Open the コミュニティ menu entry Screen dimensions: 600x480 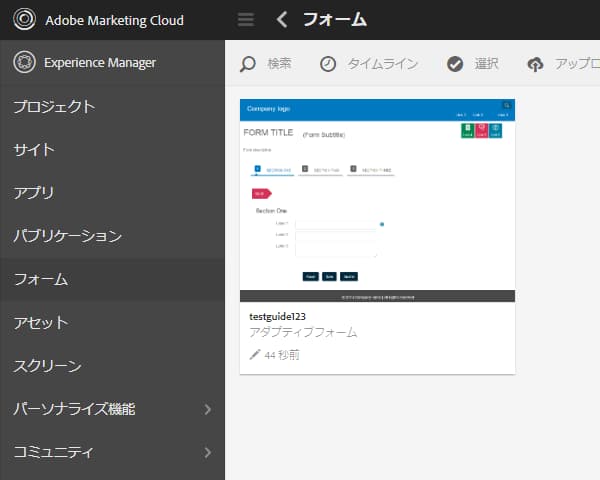tap(112, 452)
